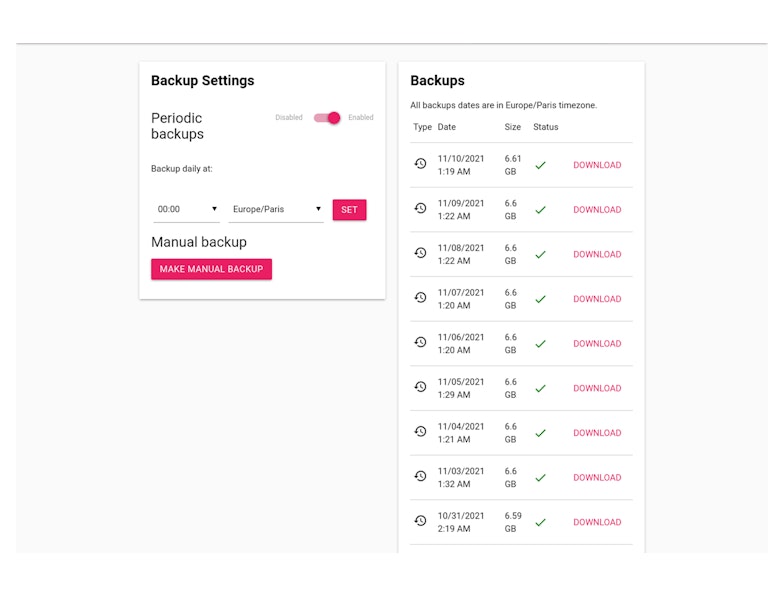This screenshot has height=596, width=784.
Task: Click the Size column header
Action: [513, 127]
